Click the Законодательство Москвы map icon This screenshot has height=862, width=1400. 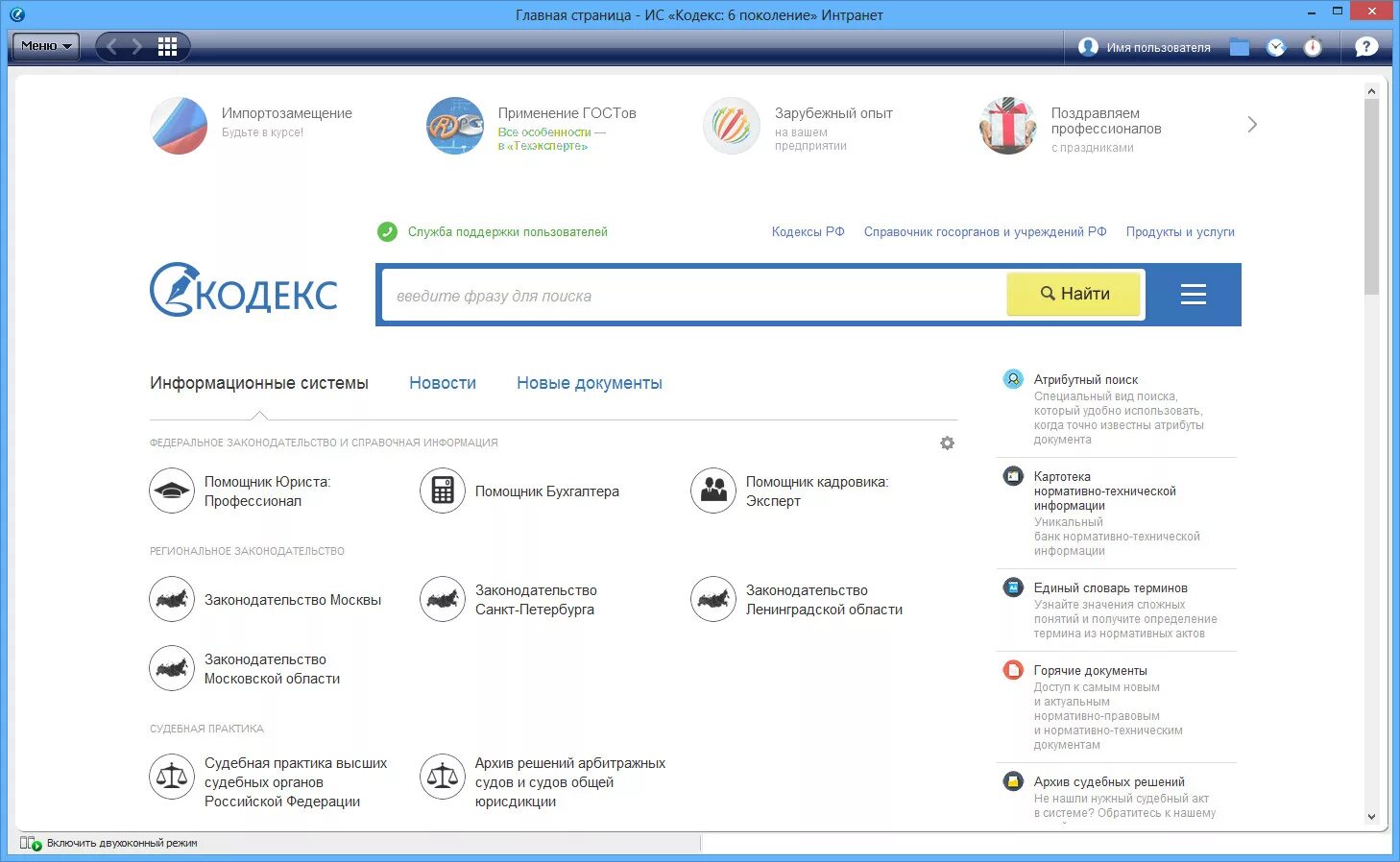pos(172,599)
